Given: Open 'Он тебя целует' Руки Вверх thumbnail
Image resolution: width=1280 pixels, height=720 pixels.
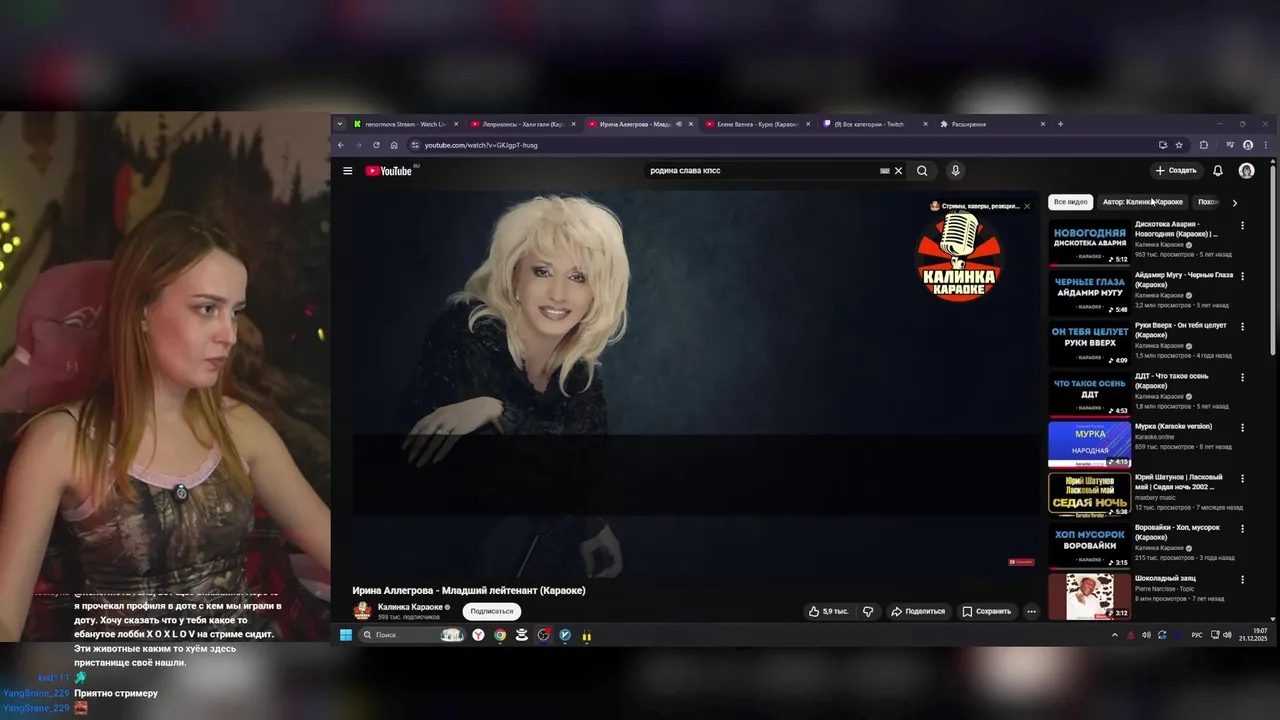Looking at the screenshot, I should tap(1089, 344).
